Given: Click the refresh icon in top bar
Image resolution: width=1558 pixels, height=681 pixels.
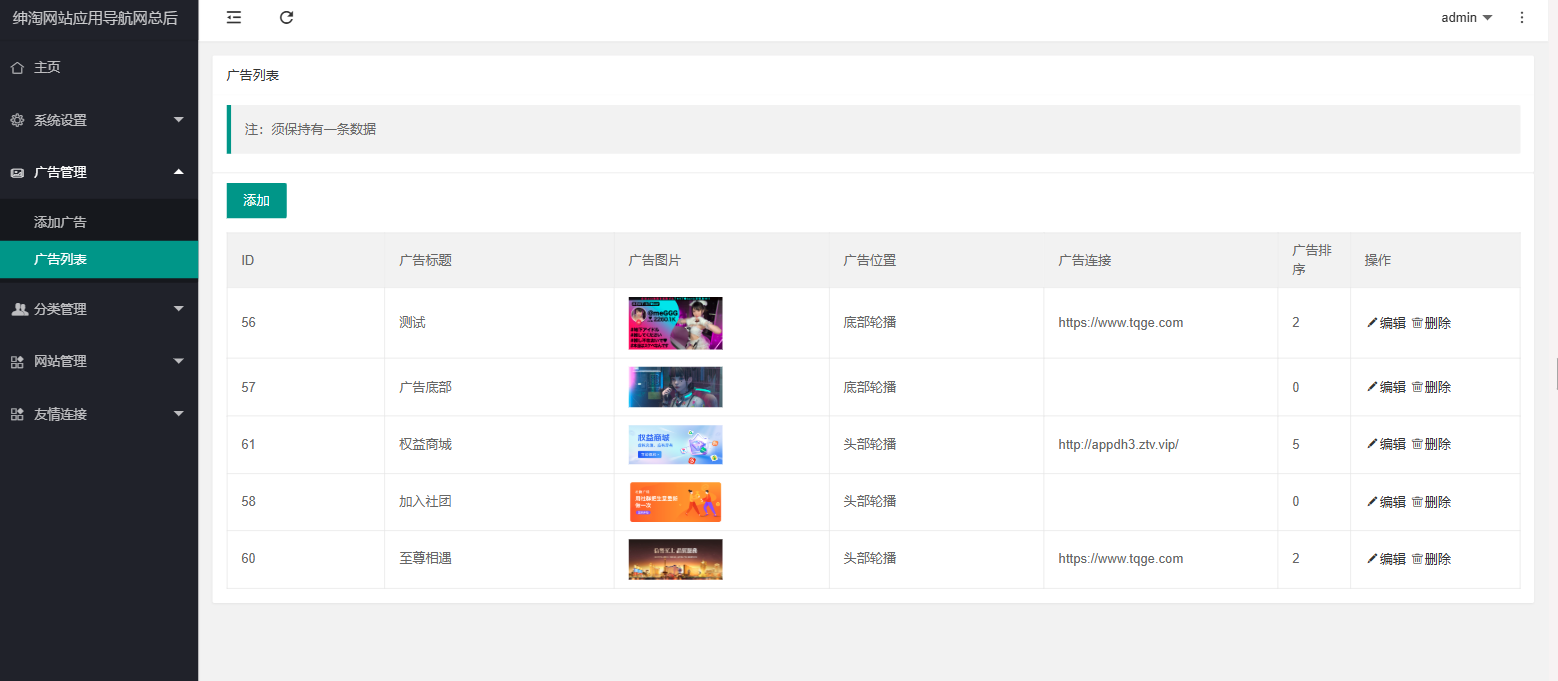Looking at the screenshot, I should pyautogui.click(x=287, y=17).
